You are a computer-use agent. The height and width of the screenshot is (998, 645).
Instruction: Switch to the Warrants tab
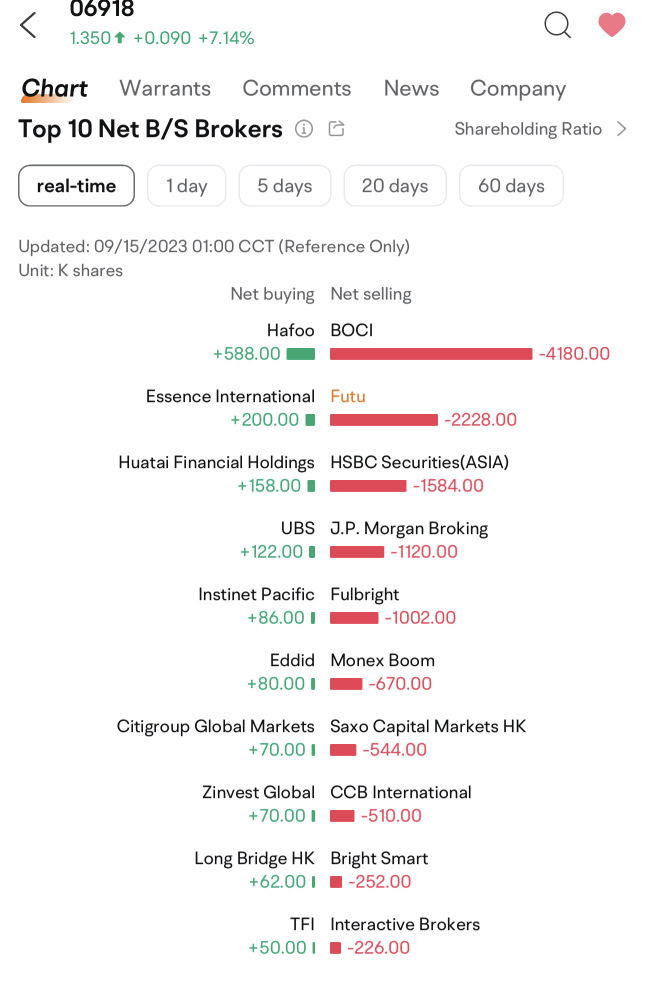point(165,88)
